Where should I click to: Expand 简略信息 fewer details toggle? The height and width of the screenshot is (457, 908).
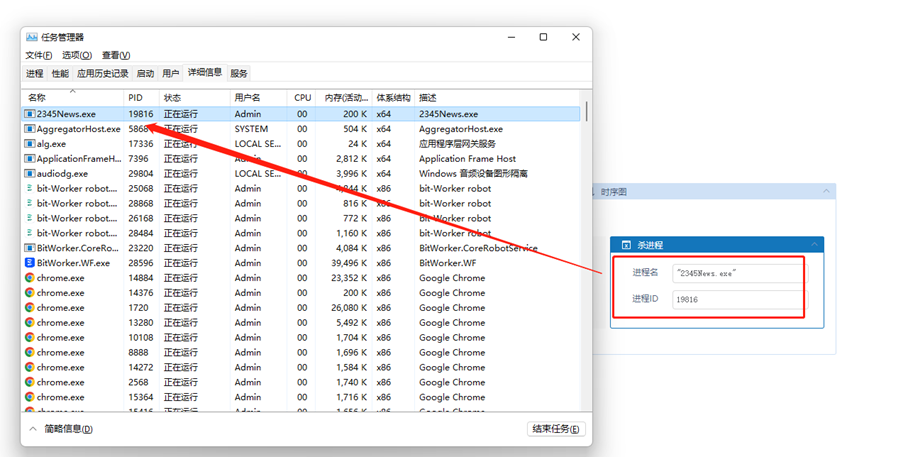coord(33,429)
